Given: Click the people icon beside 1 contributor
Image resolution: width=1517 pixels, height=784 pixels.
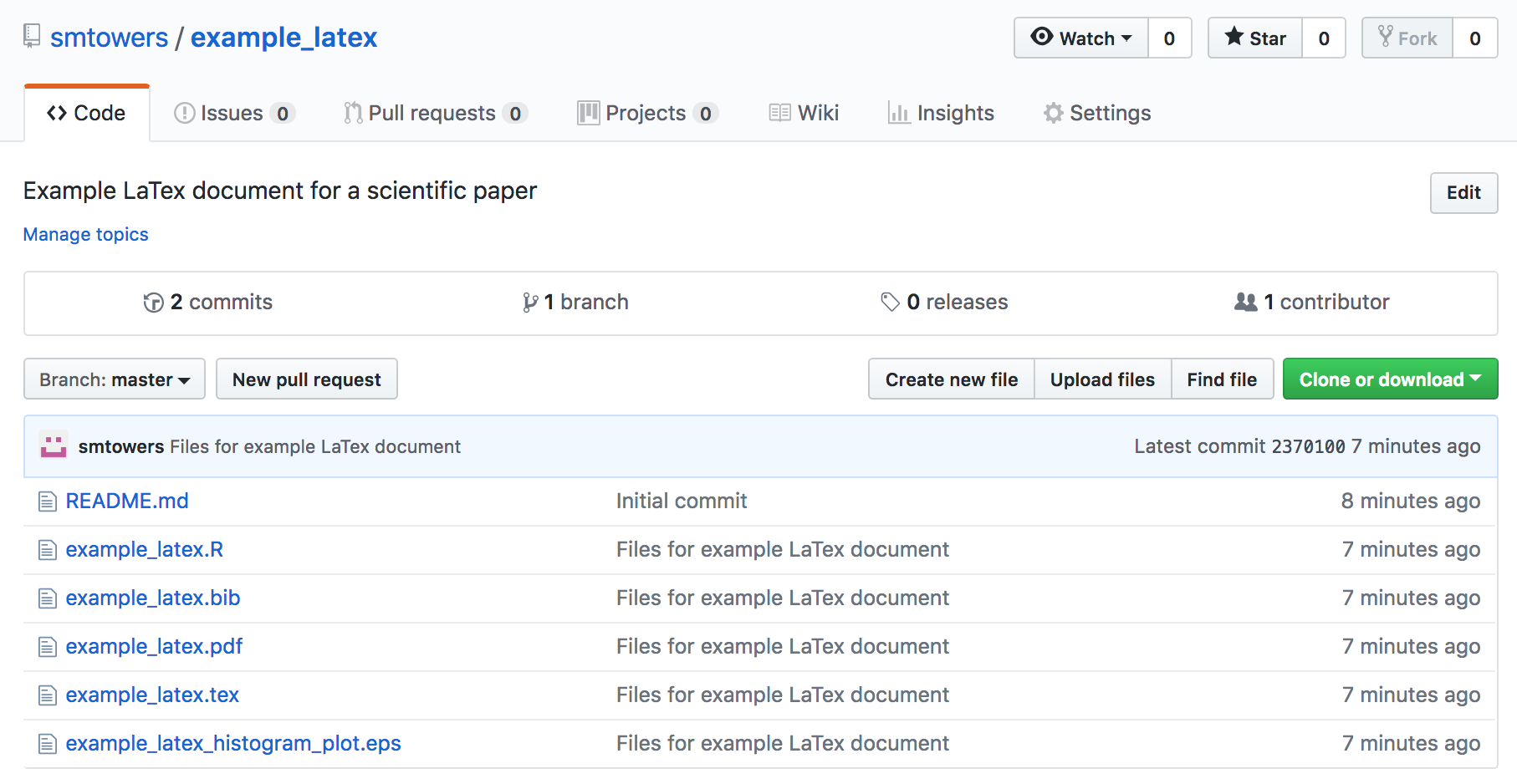Looking at the screenshot, I should click(1245, 303).
